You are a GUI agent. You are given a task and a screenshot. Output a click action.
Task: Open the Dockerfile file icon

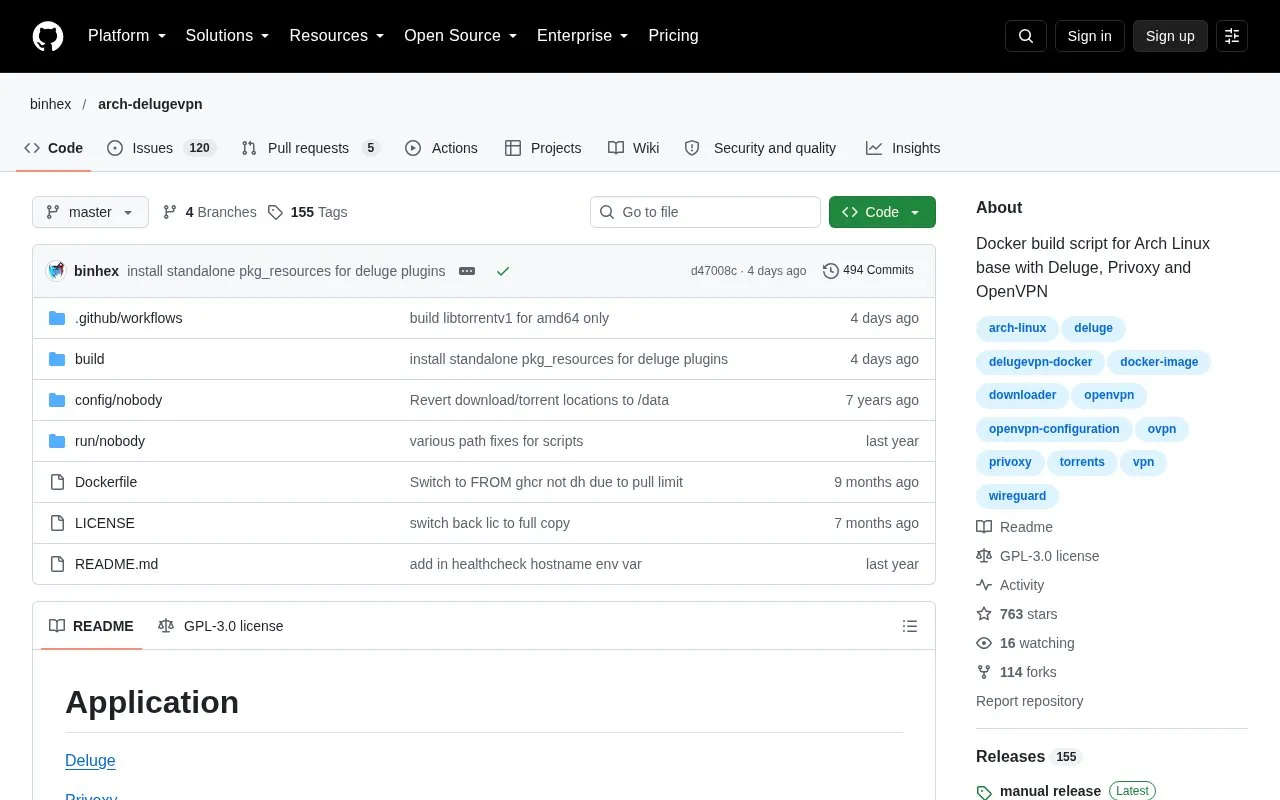(x=57, y=482)
